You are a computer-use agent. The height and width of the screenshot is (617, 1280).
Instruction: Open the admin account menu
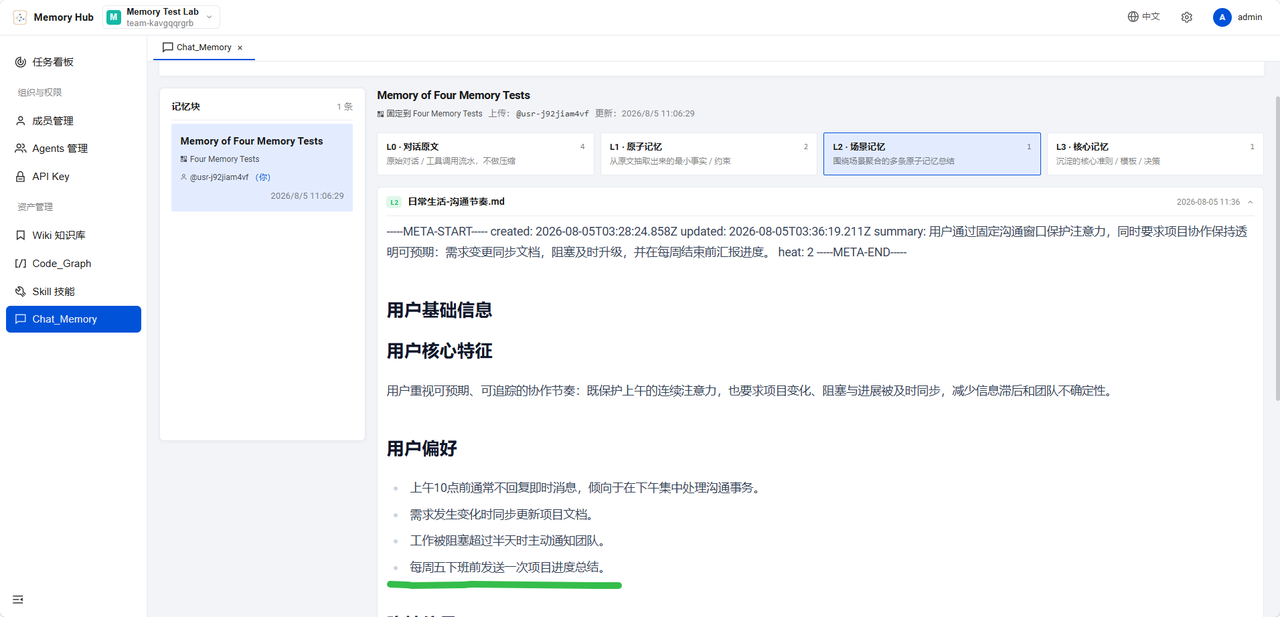click(x=1238, y=17)
